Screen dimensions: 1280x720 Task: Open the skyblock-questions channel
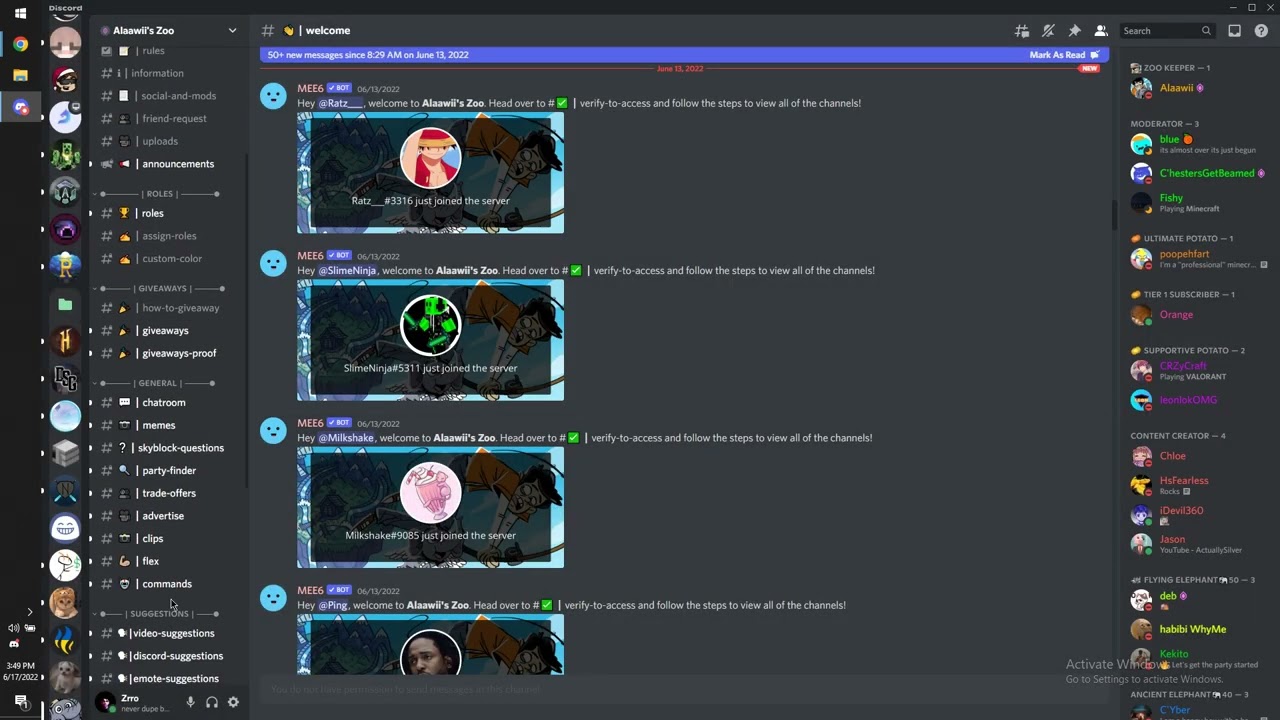167,448
